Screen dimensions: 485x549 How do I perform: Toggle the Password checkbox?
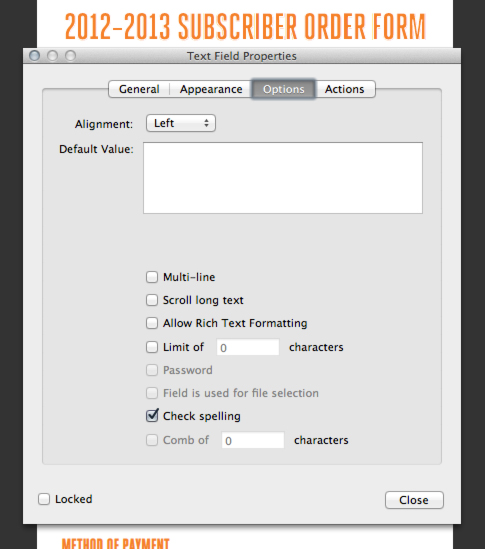pyautogui.click(x=152, y=370)
